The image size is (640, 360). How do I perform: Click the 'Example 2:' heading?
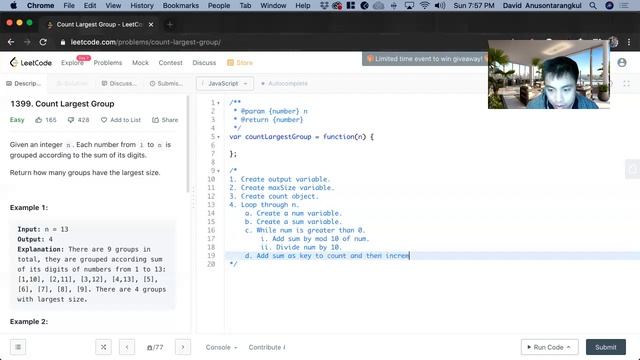(29, 322)
